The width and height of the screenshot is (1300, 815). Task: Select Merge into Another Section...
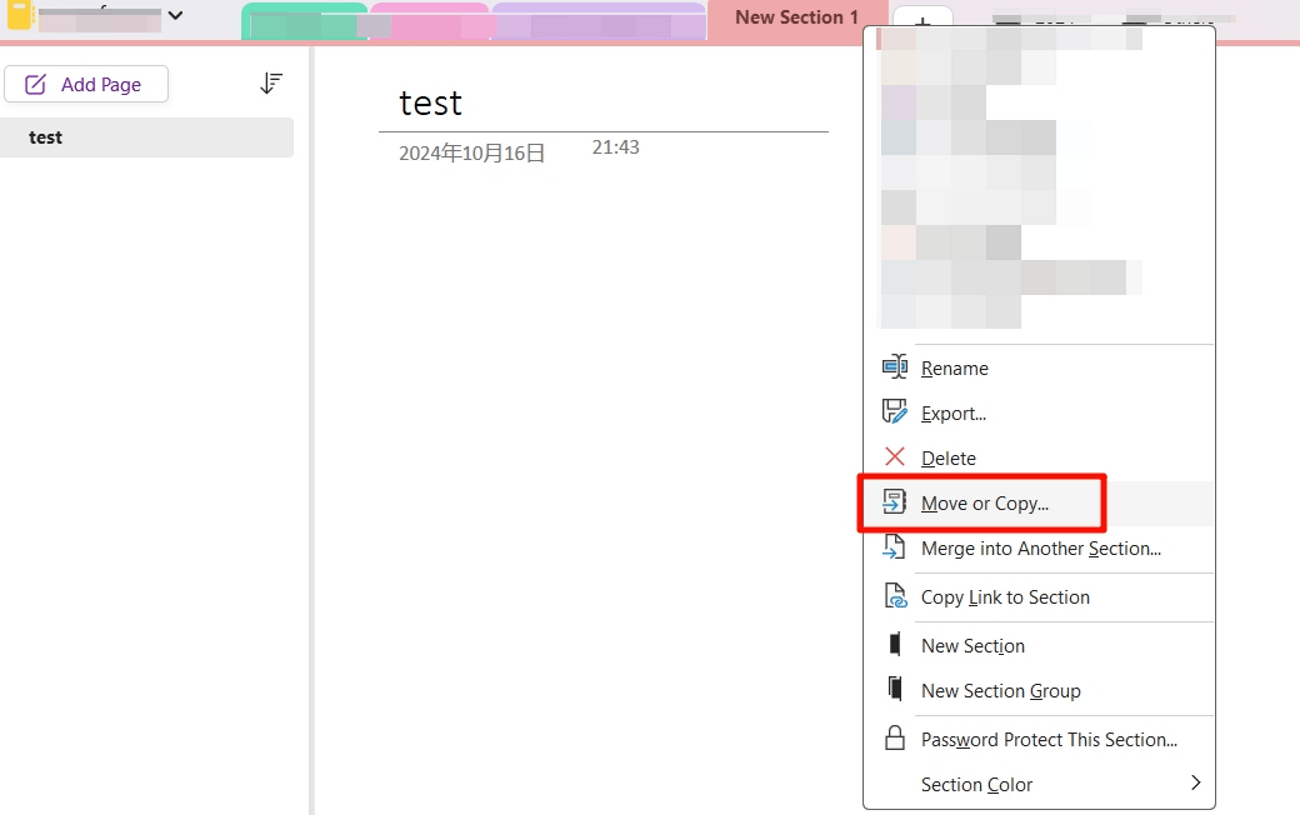tap(1040, 548)
